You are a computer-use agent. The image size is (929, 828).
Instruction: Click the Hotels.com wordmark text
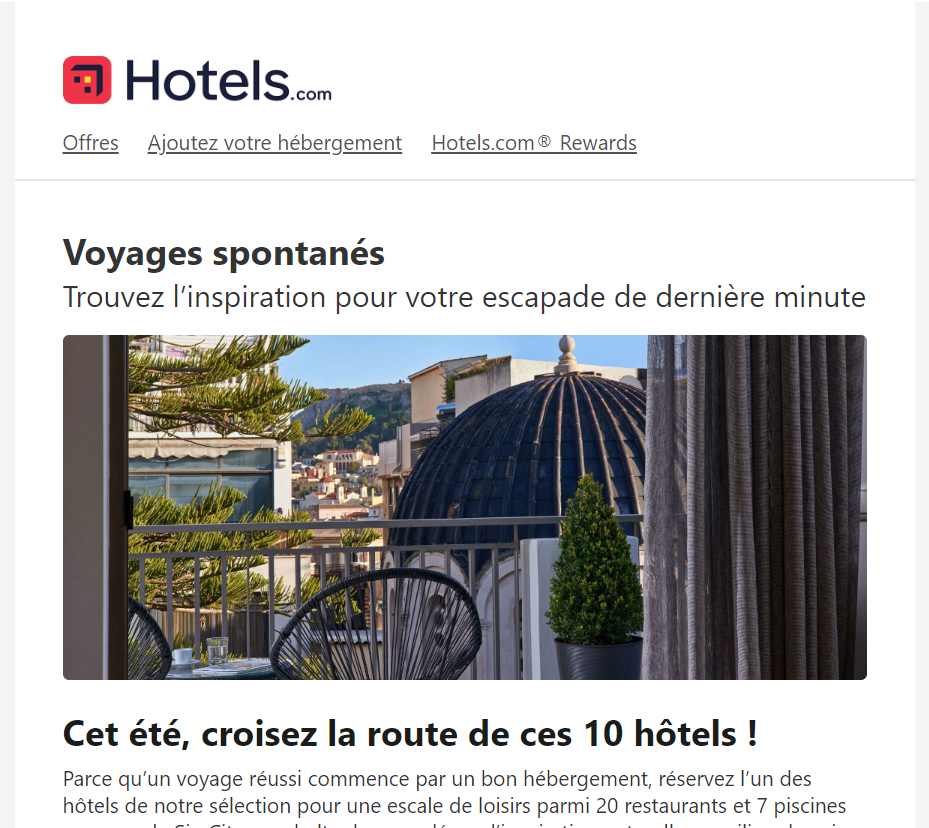[x=228, y=80]
